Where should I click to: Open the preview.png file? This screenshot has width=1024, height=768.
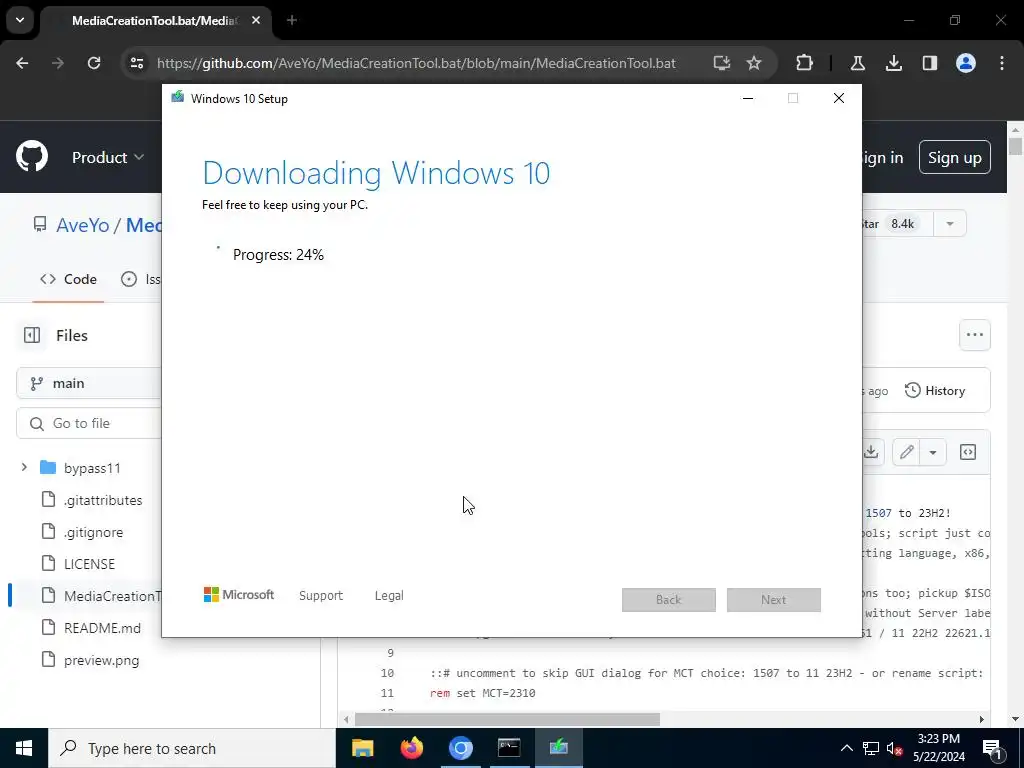click(x=101, y=660)
